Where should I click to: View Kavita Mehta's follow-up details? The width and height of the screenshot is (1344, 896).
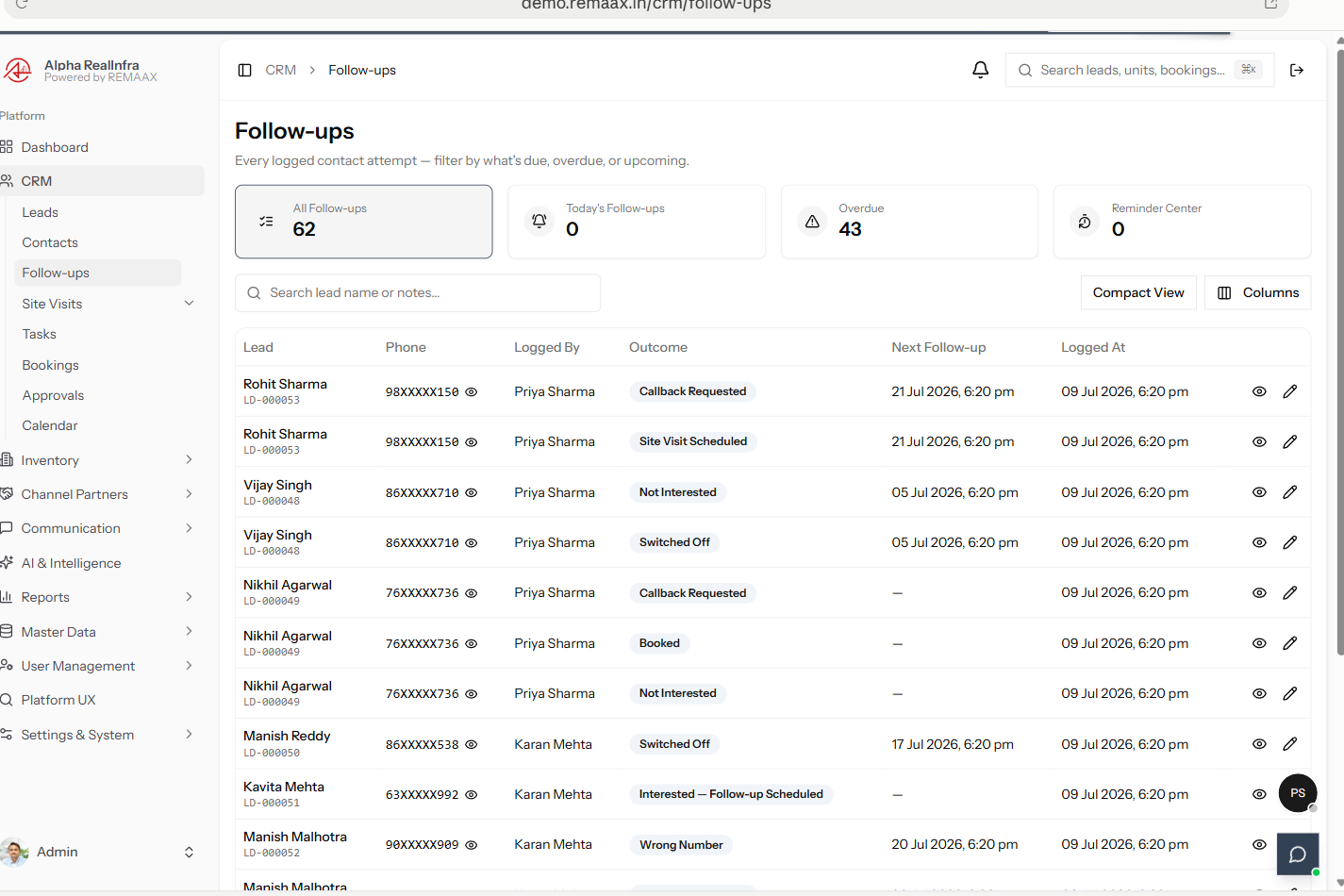[x=1259, y=794]
